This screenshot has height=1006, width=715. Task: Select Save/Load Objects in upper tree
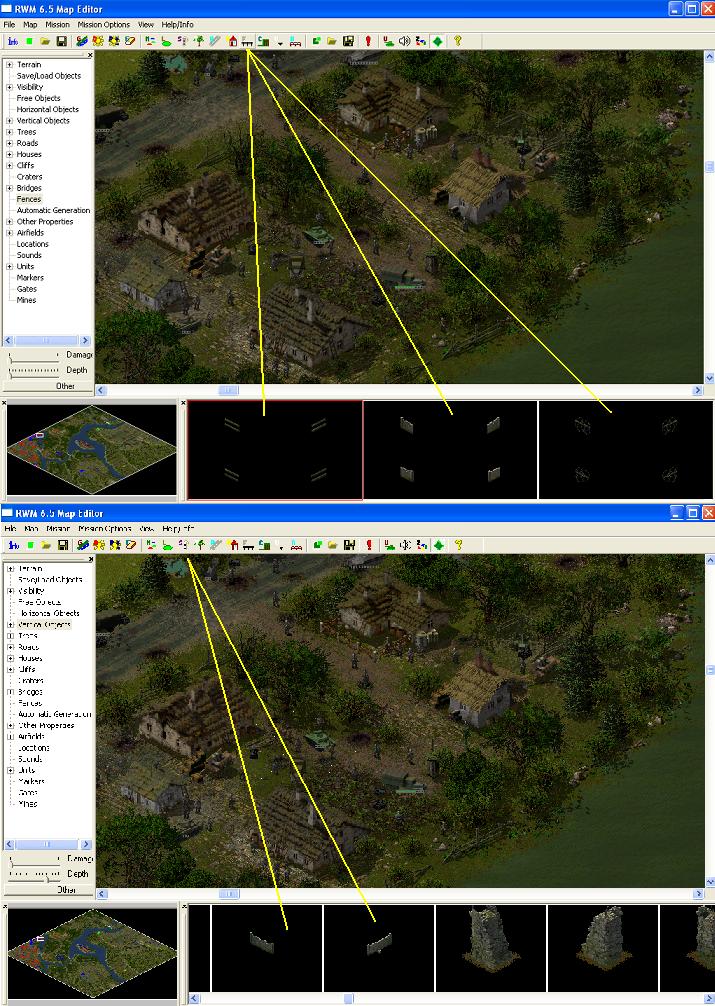[49, 76]
